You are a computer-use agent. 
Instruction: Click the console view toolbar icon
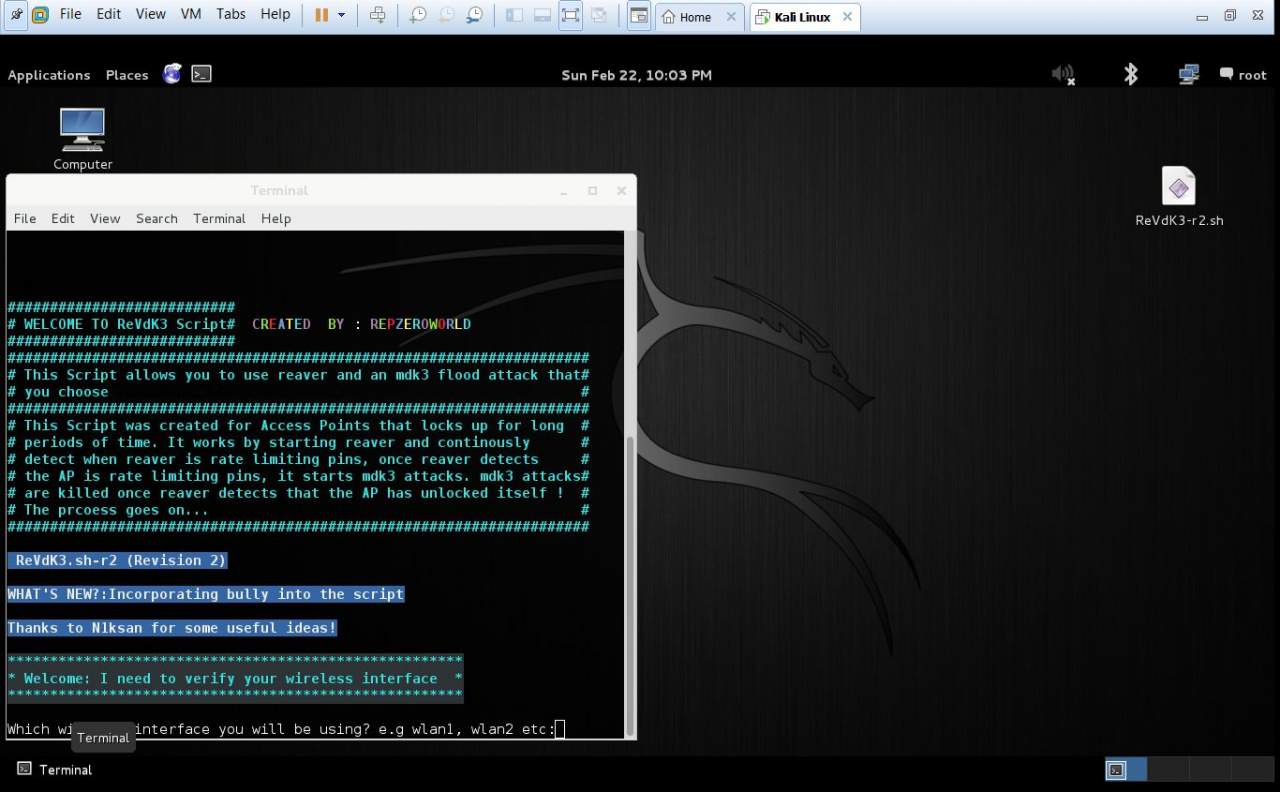coord(638,15)
